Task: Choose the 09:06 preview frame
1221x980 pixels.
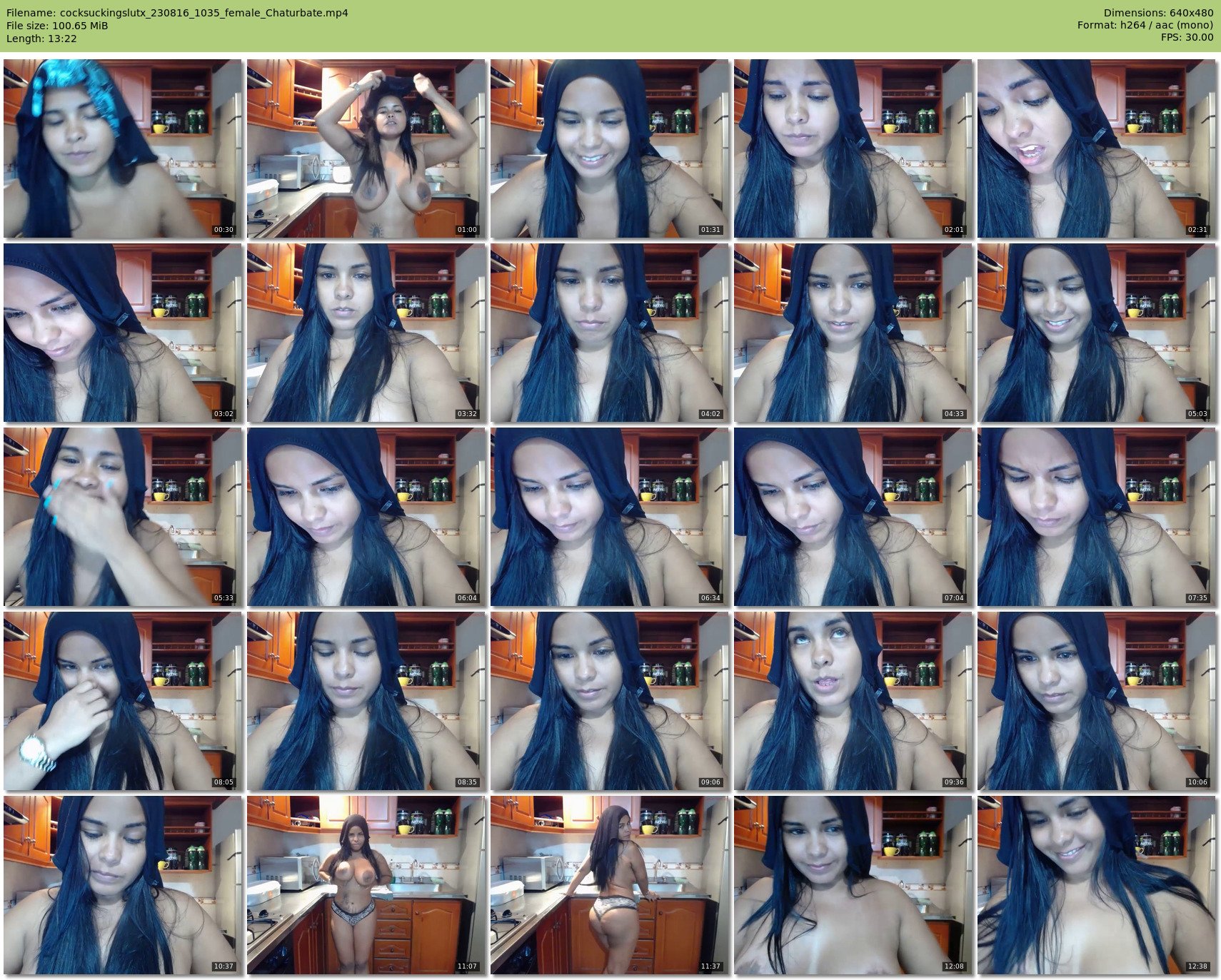Action: 610,701
